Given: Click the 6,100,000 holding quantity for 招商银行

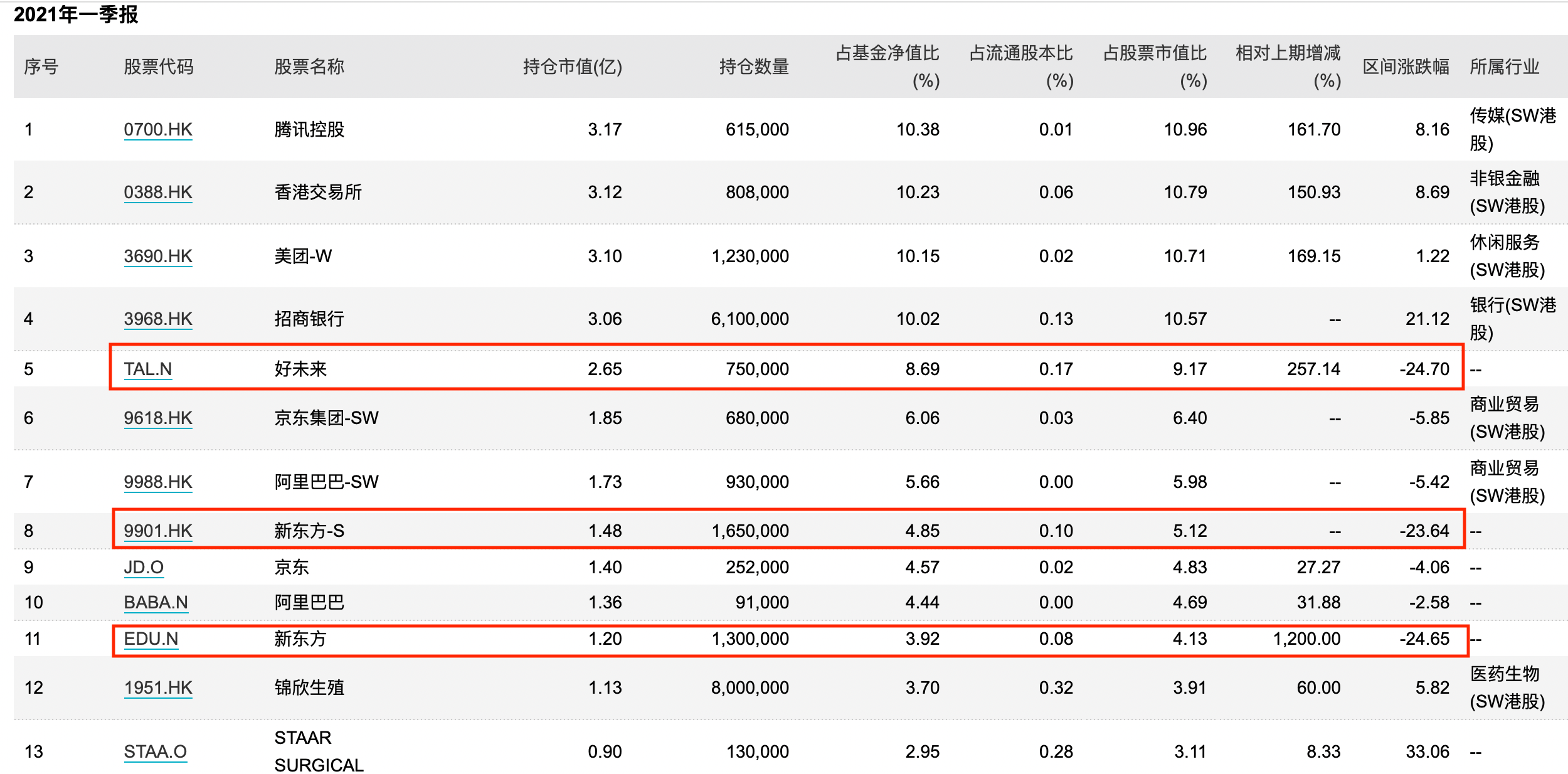Looking at the screenshot, I should pos(750,319).
